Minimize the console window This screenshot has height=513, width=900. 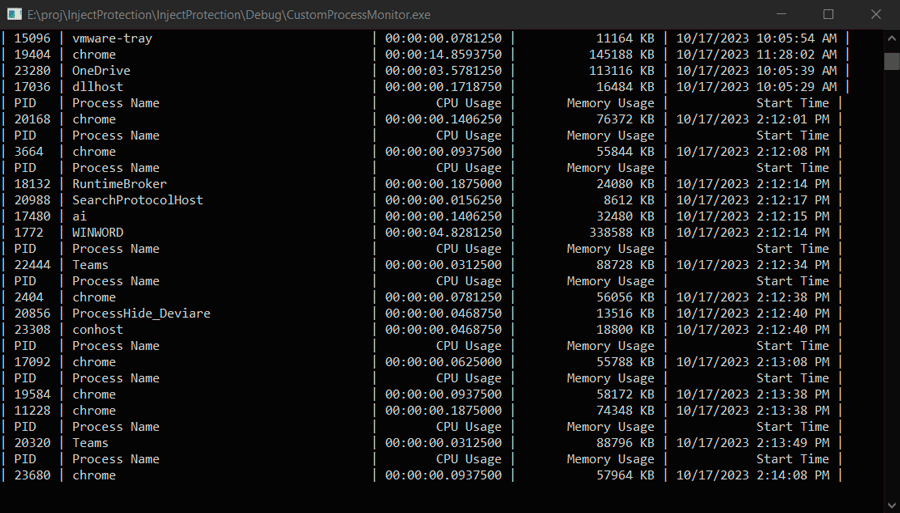[x=781, y=14]
